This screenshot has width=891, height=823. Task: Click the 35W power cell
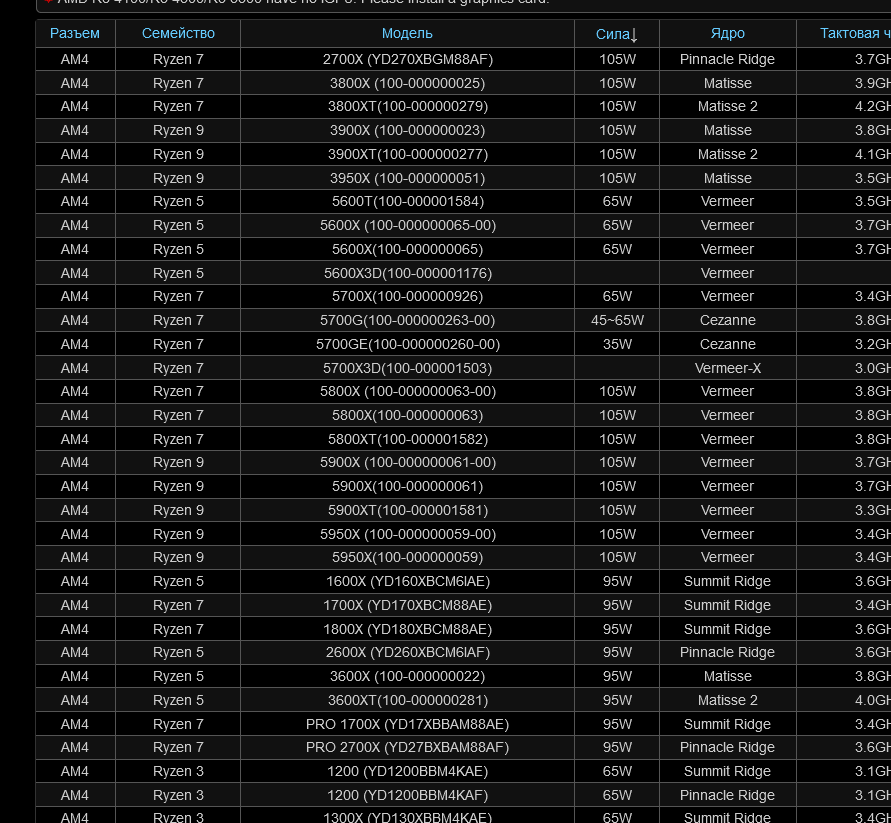point(617,344)
